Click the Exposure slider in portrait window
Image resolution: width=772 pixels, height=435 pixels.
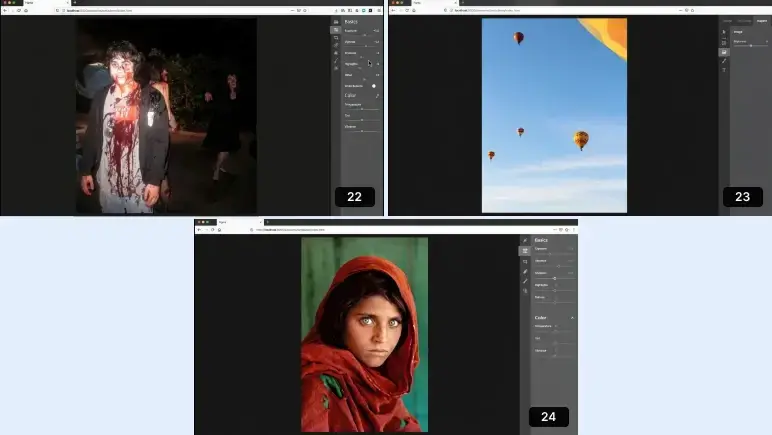click(554, 254)
